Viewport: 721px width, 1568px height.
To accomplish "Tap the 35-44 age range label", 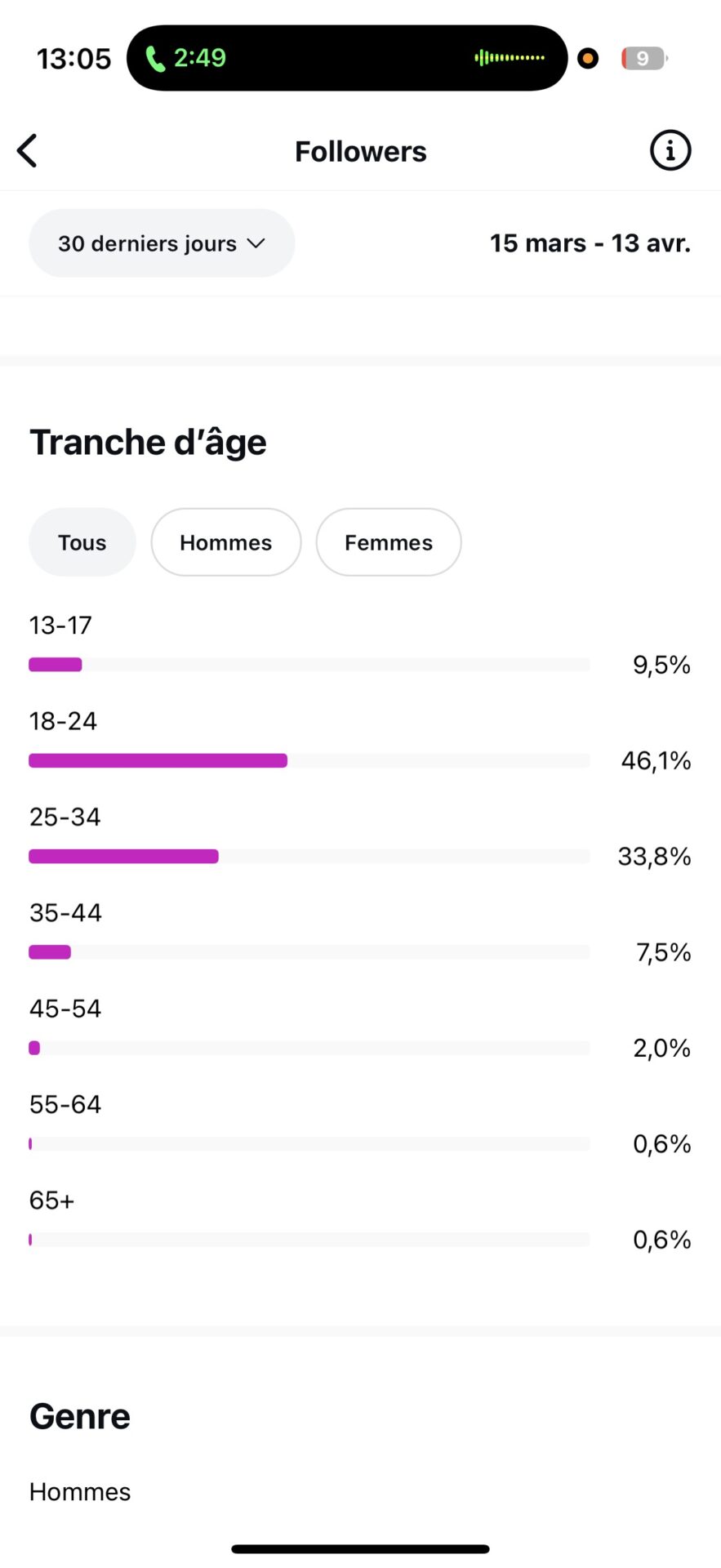I will [x=65, y=912].
